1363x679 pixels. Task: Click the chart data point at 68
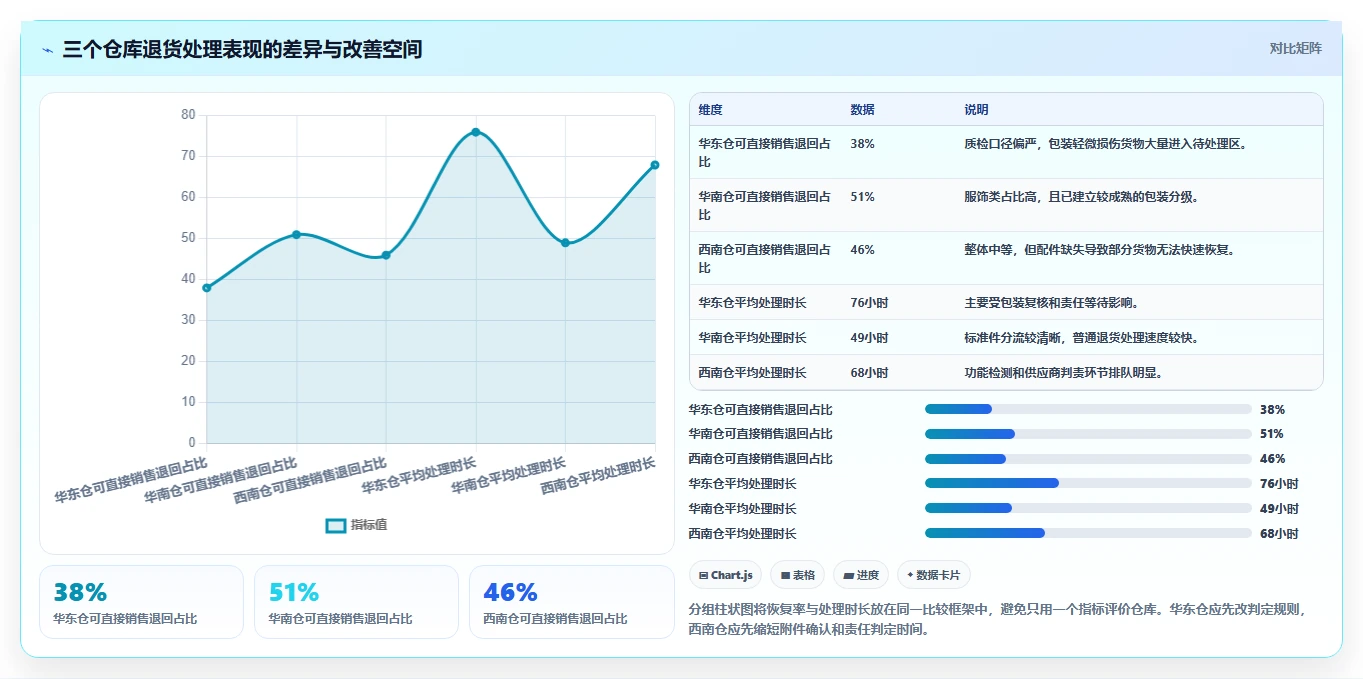click(x=655, y=165)
